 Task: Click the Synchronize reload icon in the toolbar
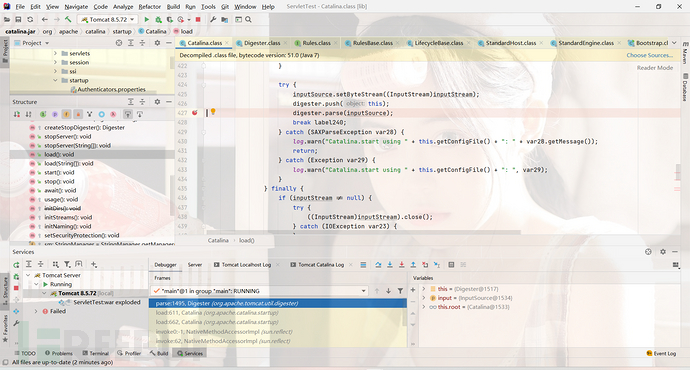(30, 19)
